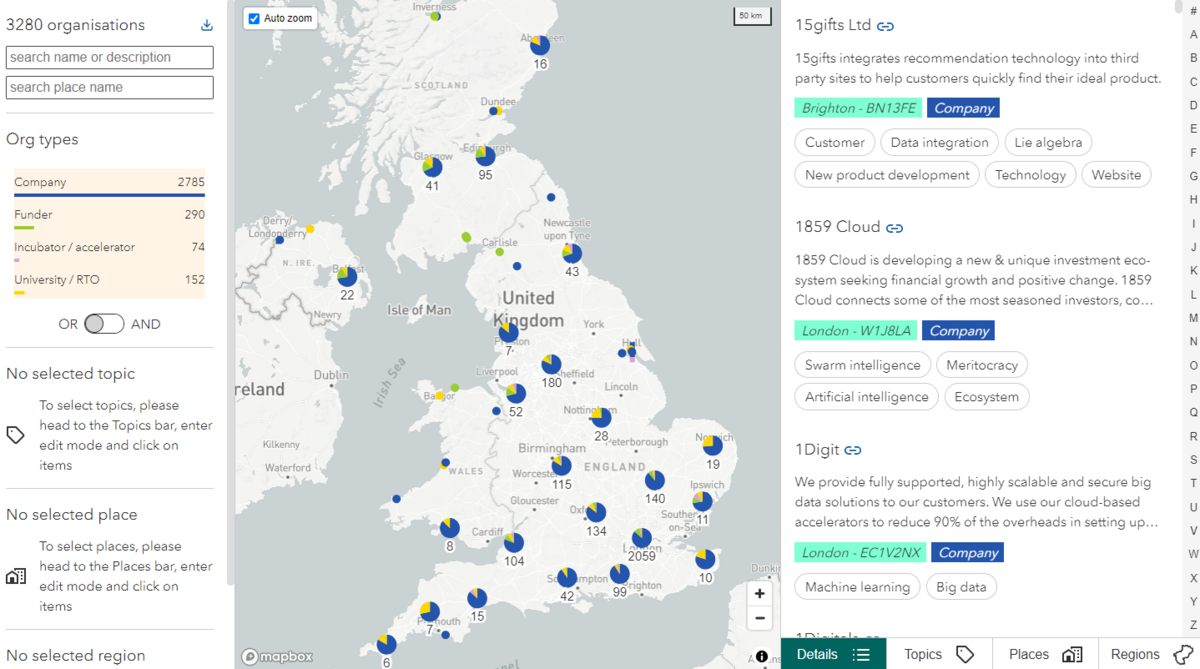Filter by University / RTO org type
Screen dimensions: 1200x669
click(x=109, y=282)
